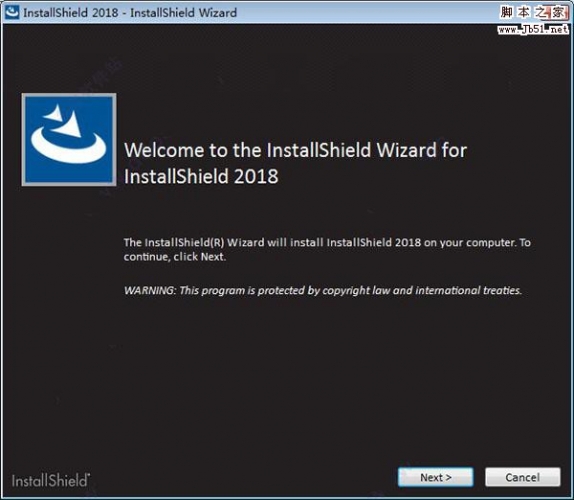Click the window title 'InstallShield 2018 - InstallShield Wizard'
Screen dimensions: 574x500
pyautogui.click(x=130, y=13)
